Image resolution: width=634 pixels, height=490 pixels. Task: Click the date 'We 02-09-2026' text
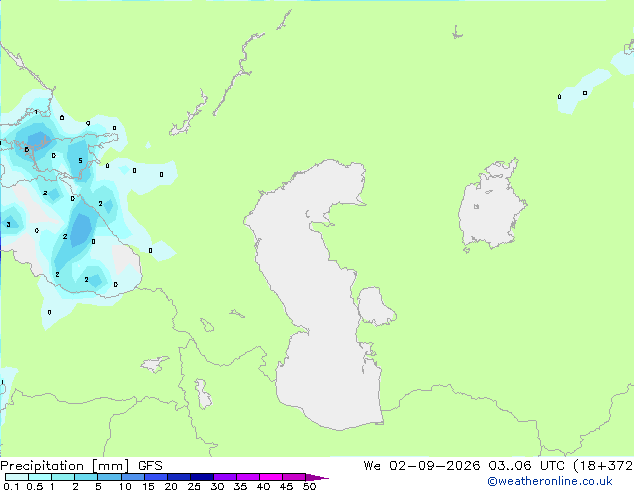[422, 466]
